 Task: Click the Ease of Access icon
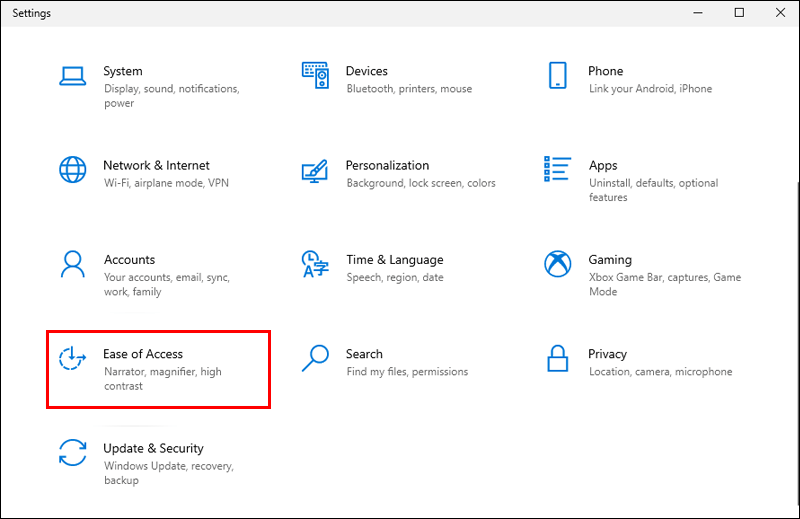pos(72,358)
